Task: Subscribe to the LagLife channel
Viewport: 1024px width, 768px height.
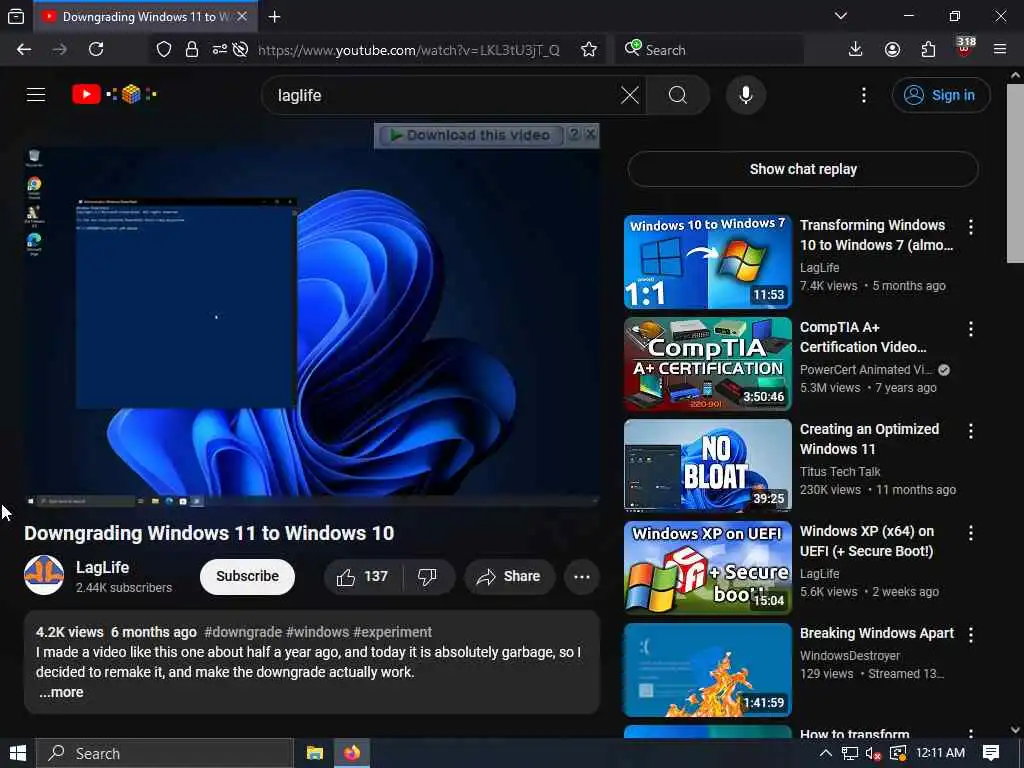Action: [248, 577]
